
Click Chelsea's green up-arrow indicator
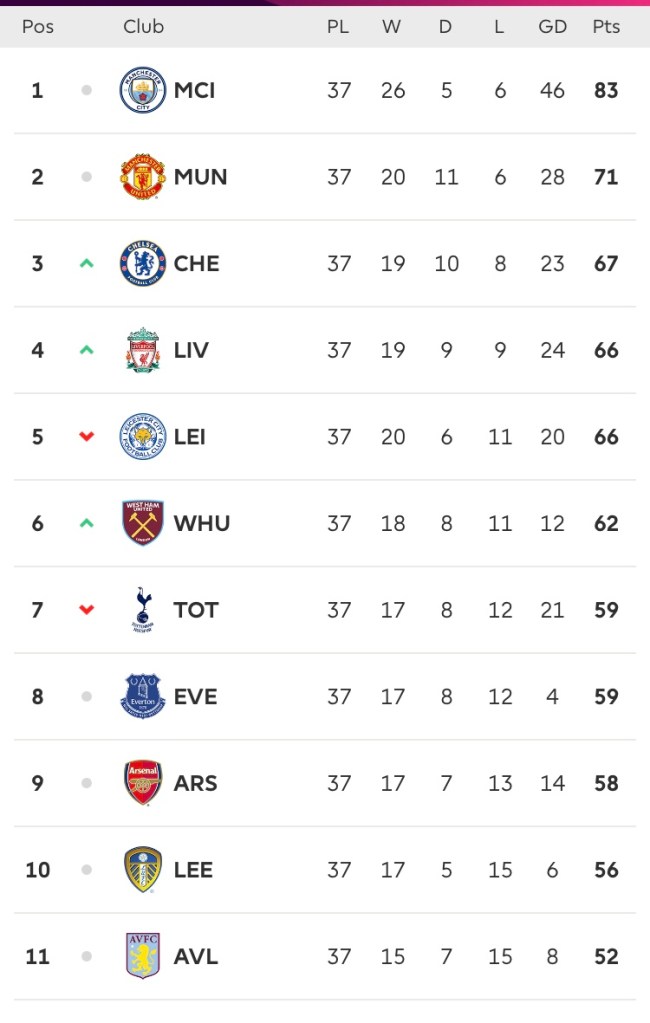tap(87, 264)
